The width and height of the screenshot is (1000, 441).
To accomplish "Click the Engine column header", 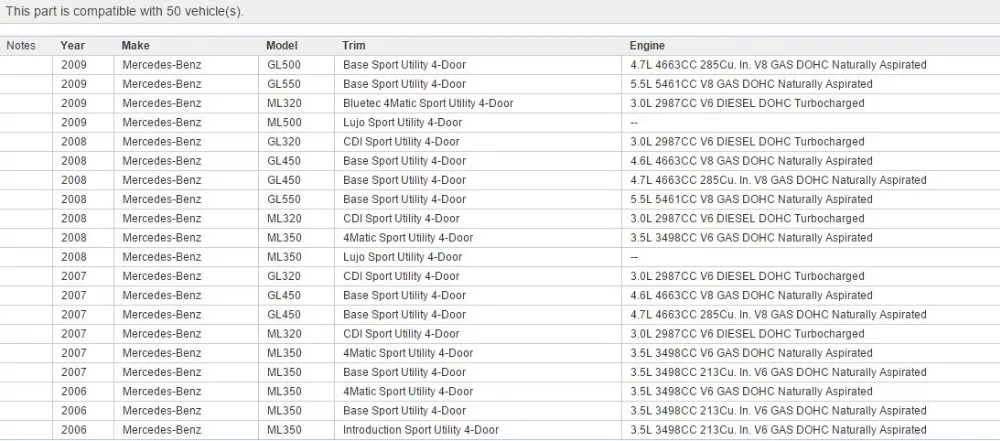I will click(646, 46).
